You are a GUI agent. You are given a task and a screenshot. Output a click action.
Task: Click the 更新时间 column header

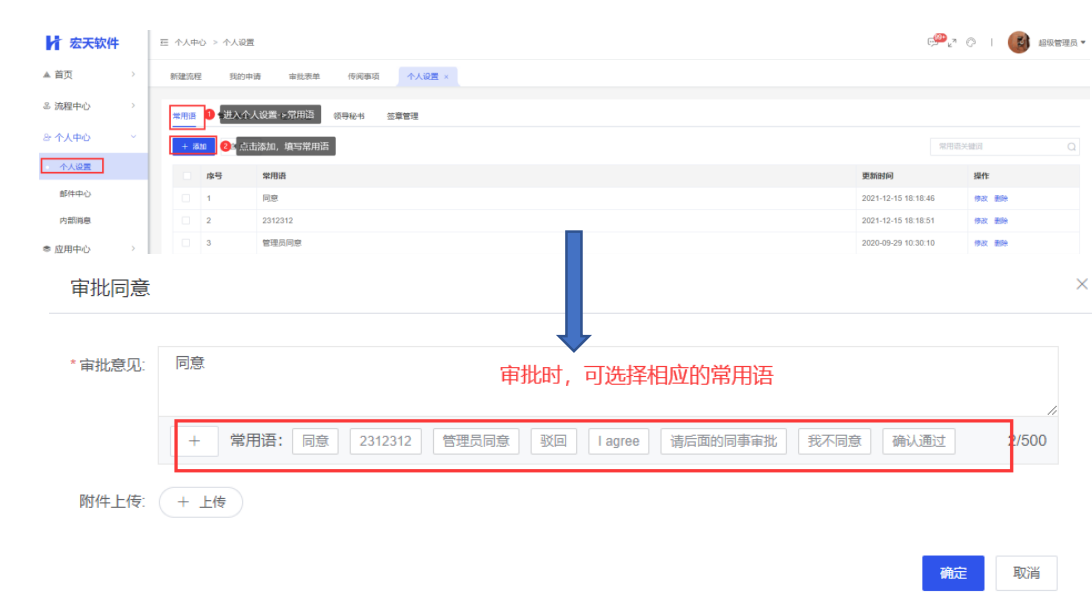click(x=878, y=176)
